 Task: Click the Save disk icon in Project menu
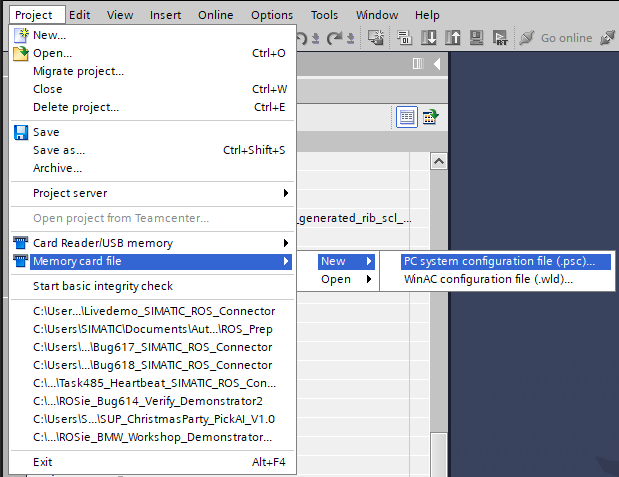(21, 132)
